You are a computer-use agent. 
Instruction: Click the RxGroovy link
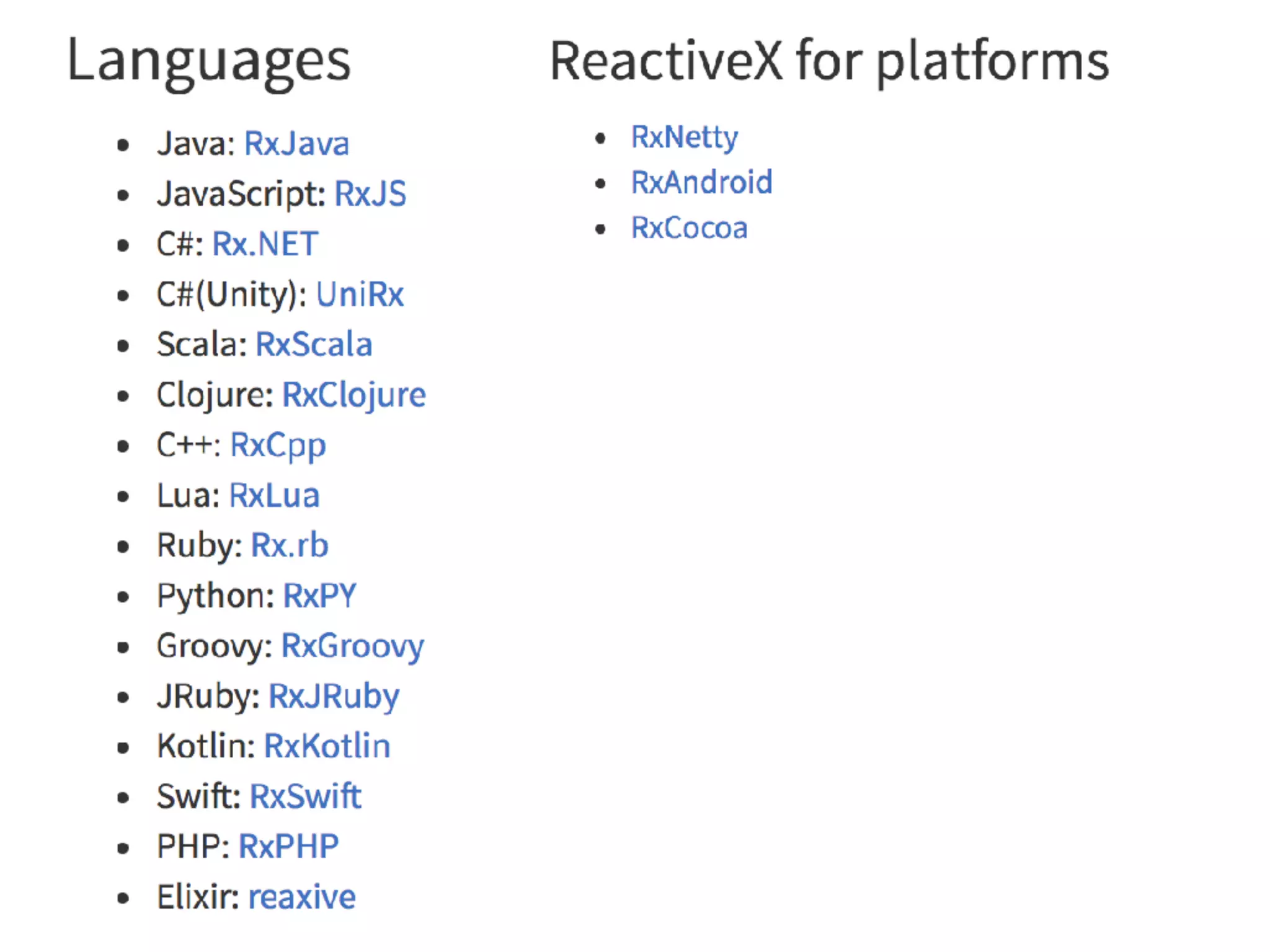(352, 646)
